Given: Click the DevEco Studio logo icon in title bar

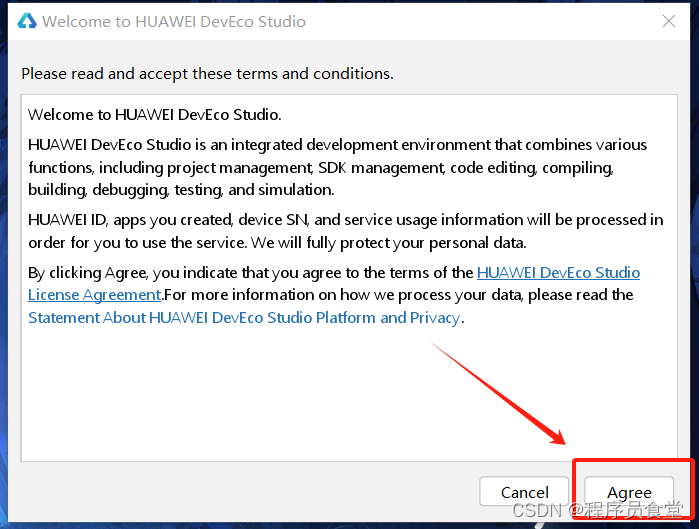Looking at the screenshot, I should coord(27,21).
